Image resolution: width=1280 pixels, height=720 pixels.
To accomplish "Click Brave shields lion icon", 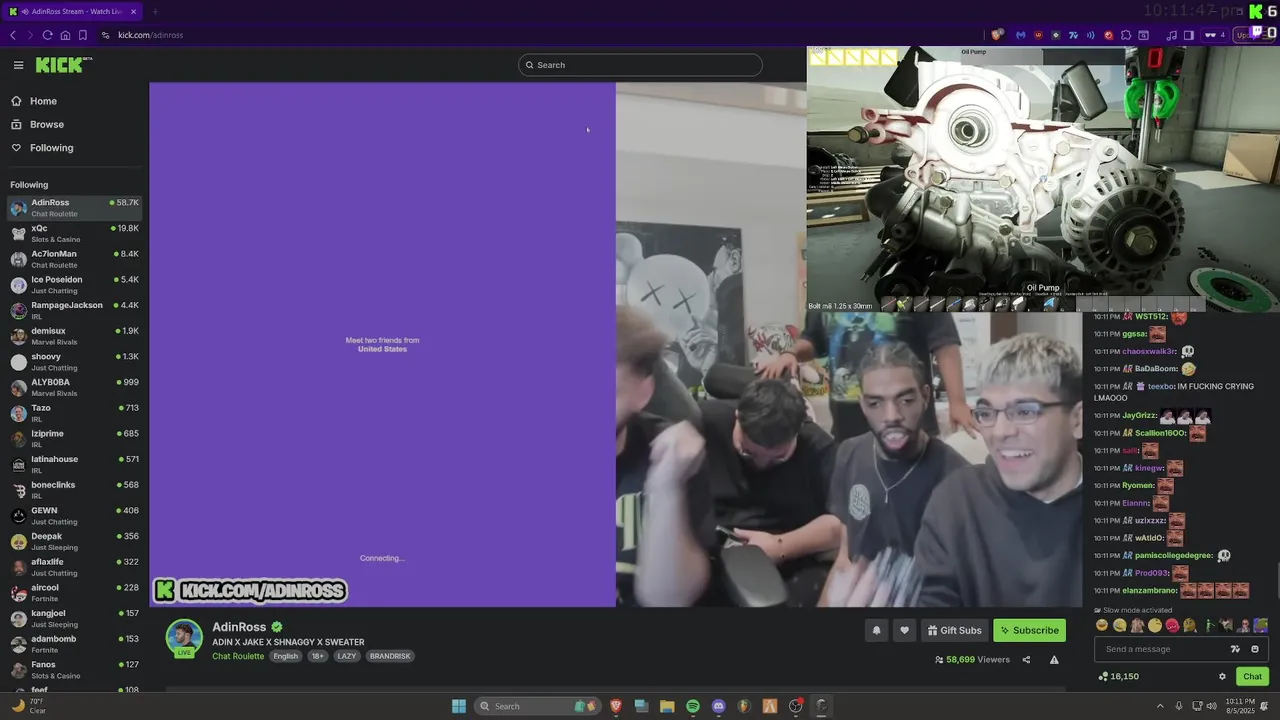I will point(997,35).
